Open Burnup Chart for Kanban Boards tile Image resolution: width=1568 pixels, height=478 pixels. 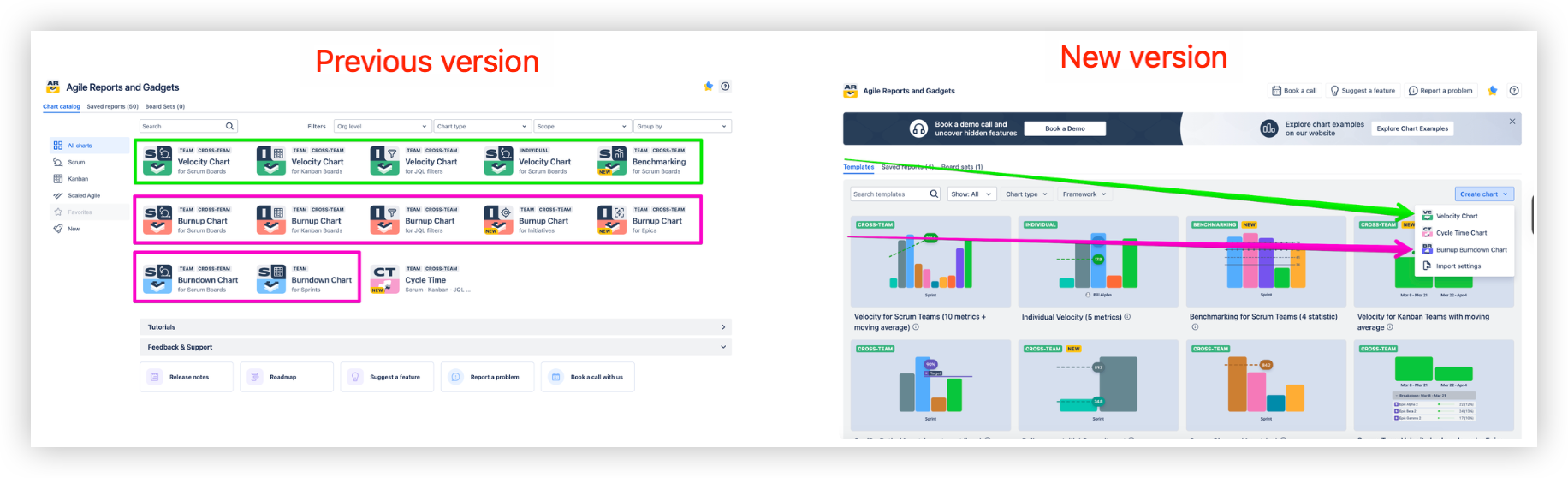(300, 220)
